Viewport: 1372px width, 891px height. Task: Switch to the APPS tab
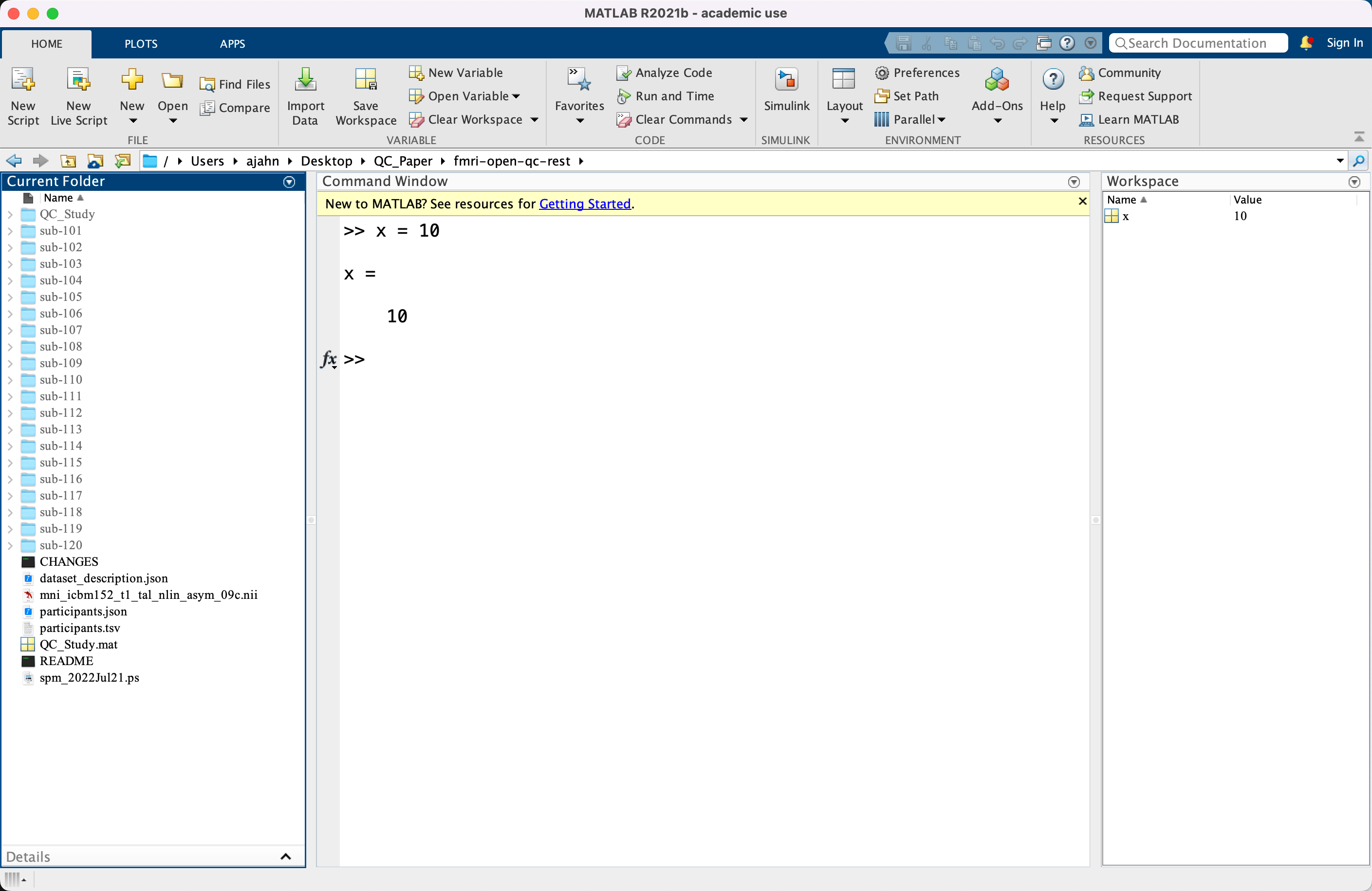tap(232, 44)
